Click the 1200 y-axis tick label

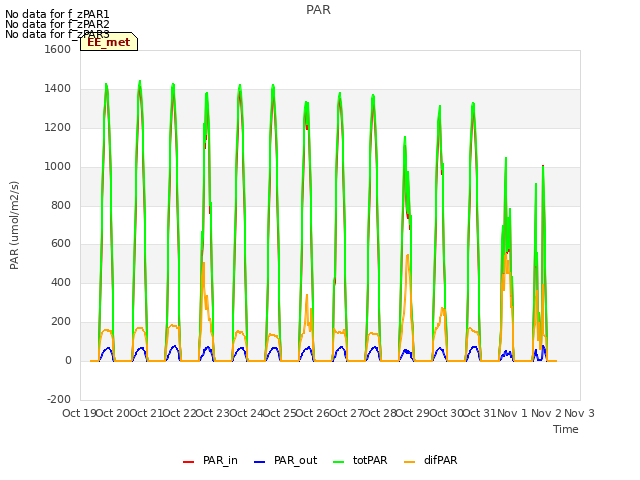click(x=58, y=127)
